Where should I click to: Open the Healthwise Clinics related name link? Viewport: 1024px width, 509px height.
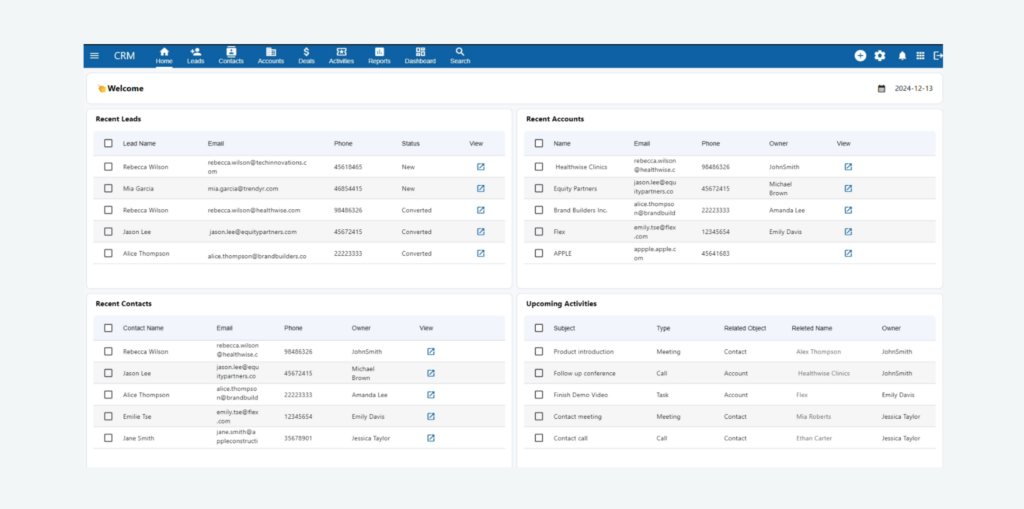pyautogui.click(x=823, y=373)
